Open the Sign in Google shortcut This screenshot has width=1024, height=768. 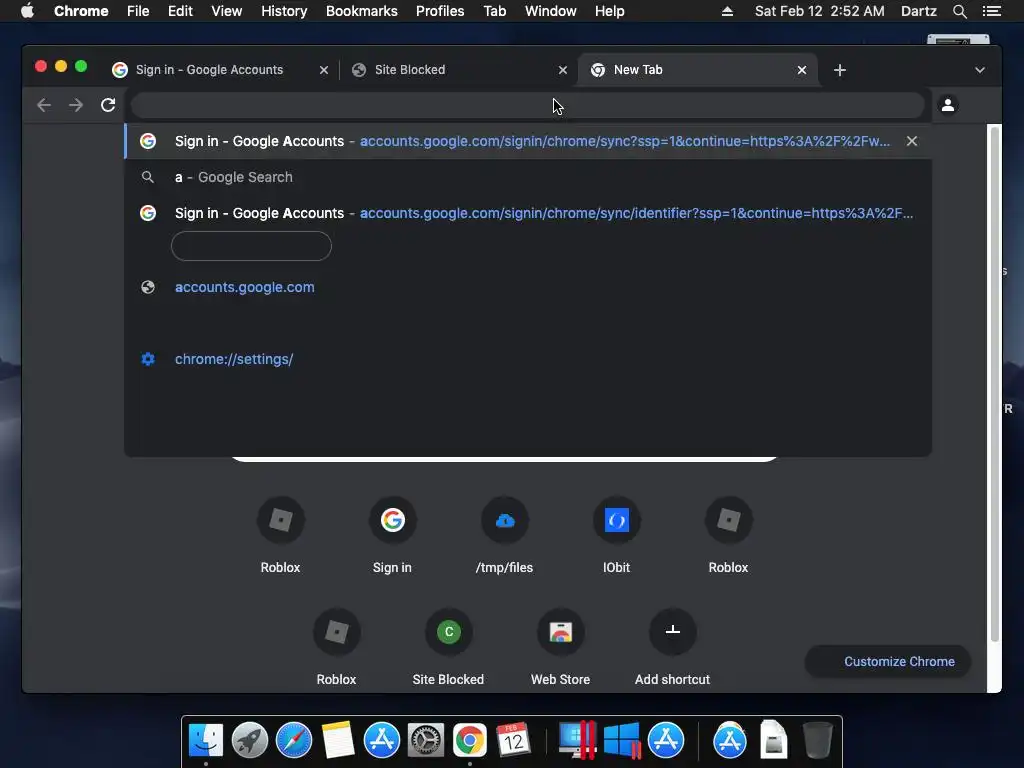pyautogui.click(x=392, y=536)
